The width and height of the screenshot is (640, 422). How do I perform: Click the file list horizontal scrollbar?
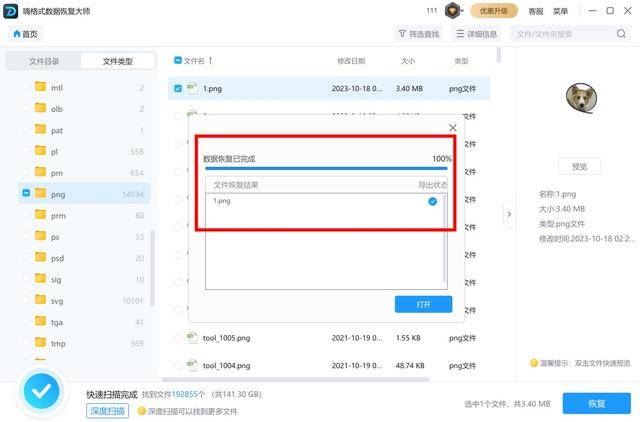296,379
